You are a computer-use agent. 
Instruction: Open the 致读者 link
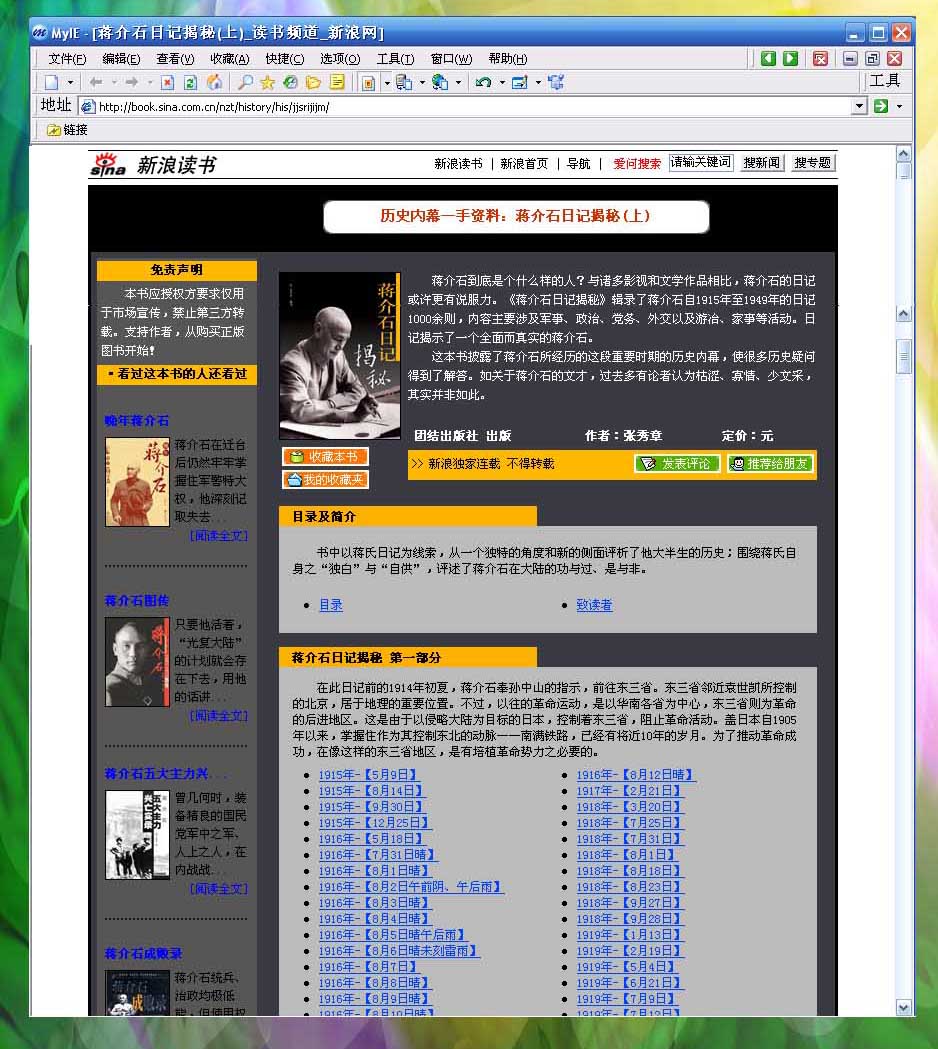coord(594,605)
